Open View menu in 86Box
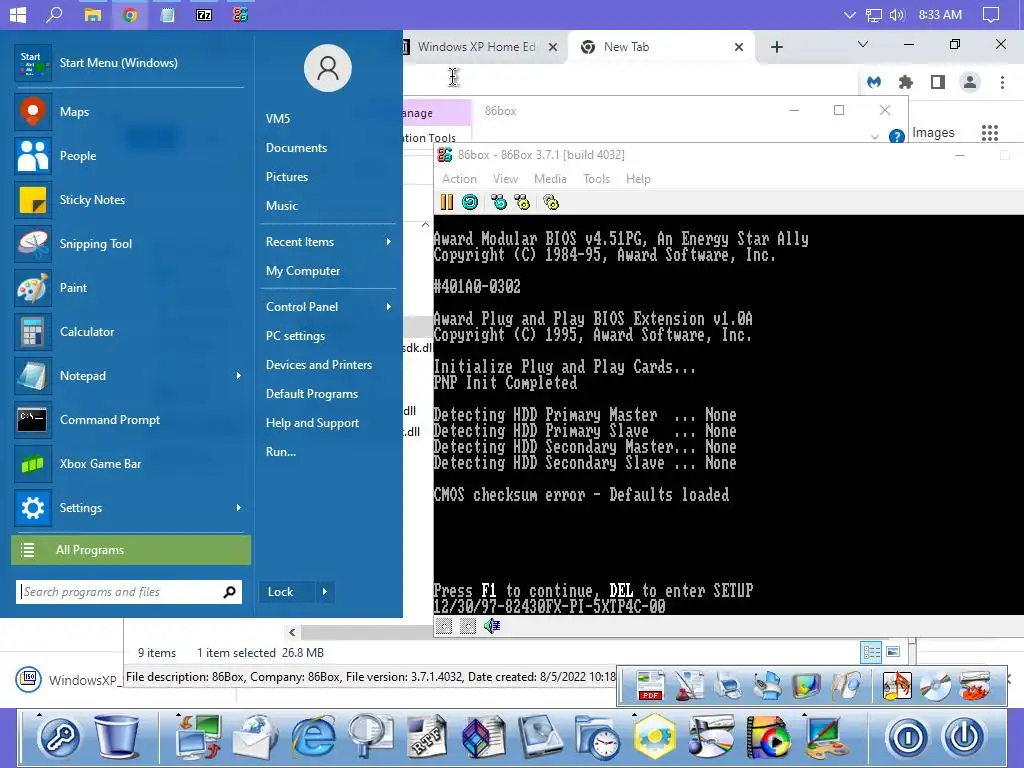The width and height of the screenshot is (1024, 768). 505,179
